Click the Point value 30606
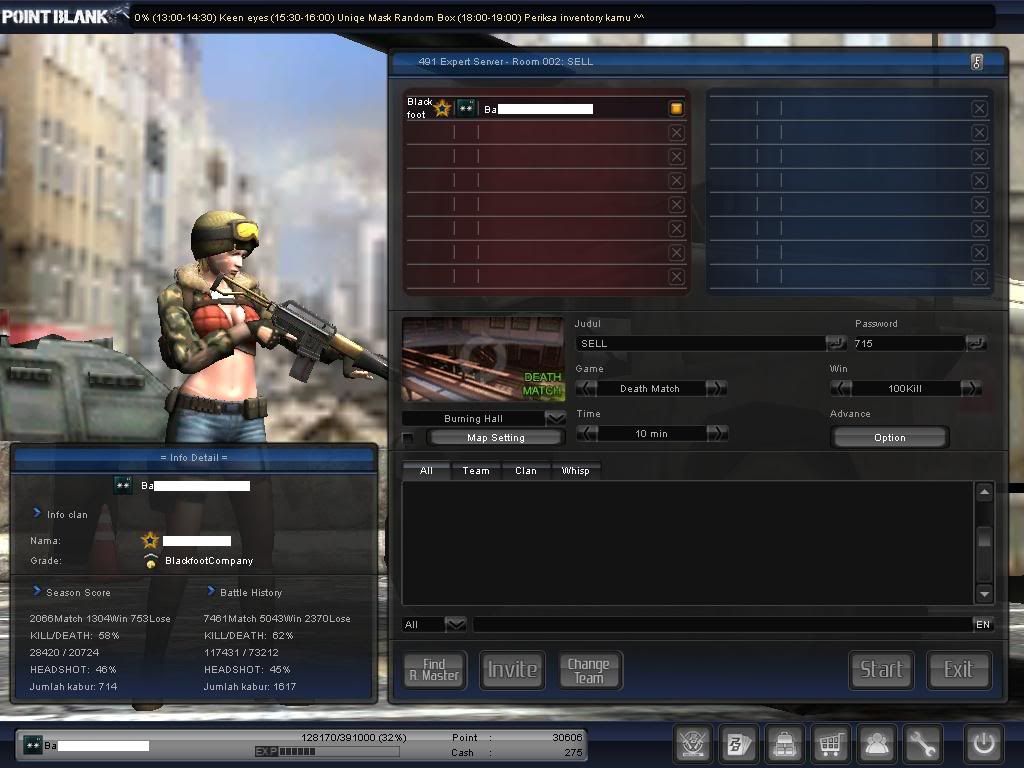 pyautogui.click(x=567, y=737)
